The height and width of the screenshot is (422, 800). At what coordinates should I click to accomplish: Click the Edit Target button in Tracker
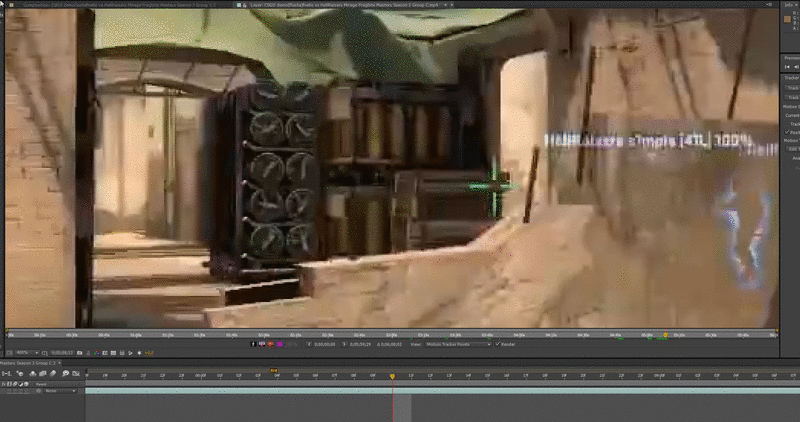point(793,148)
